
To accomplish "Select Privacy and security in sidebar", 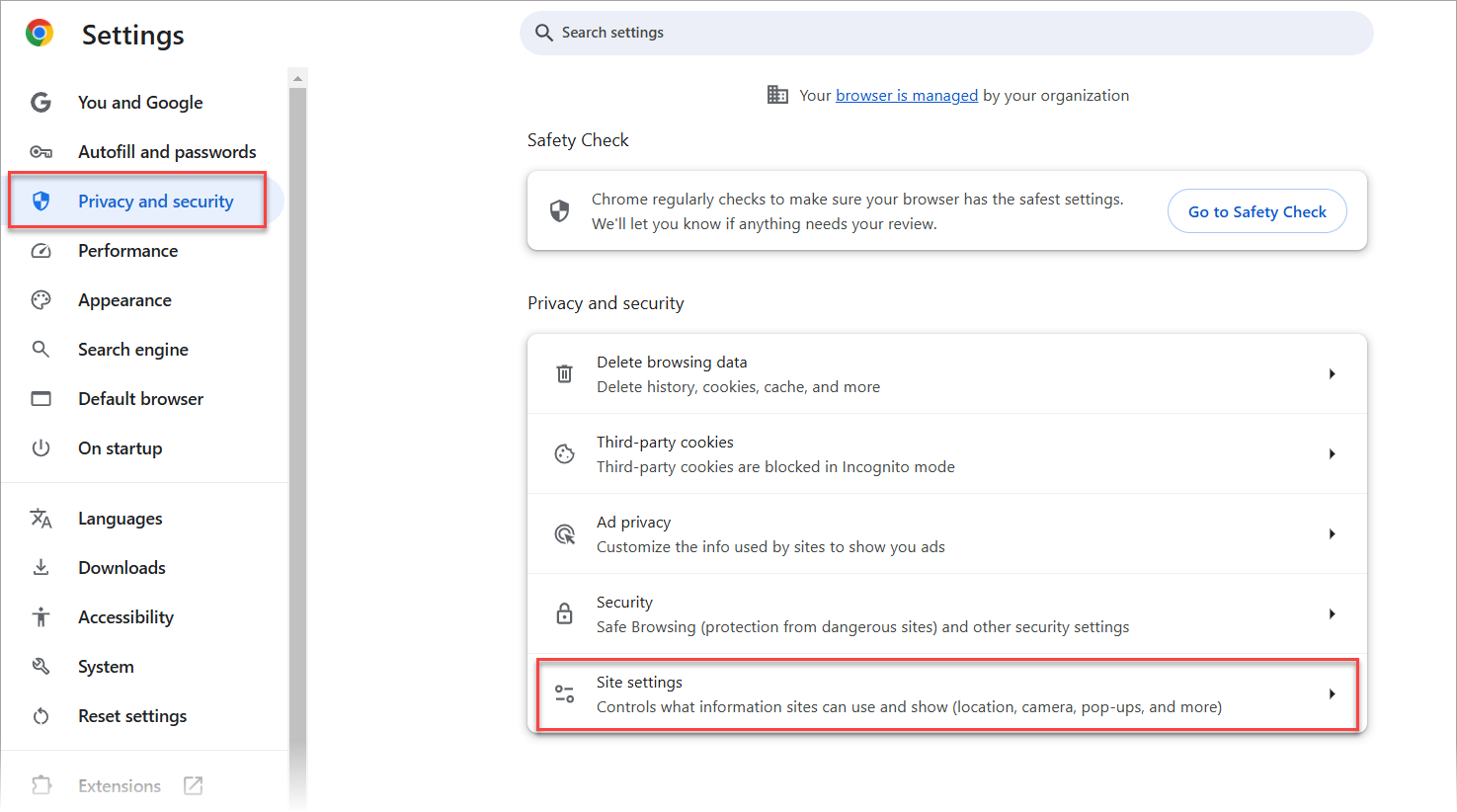I will [144, 202].
